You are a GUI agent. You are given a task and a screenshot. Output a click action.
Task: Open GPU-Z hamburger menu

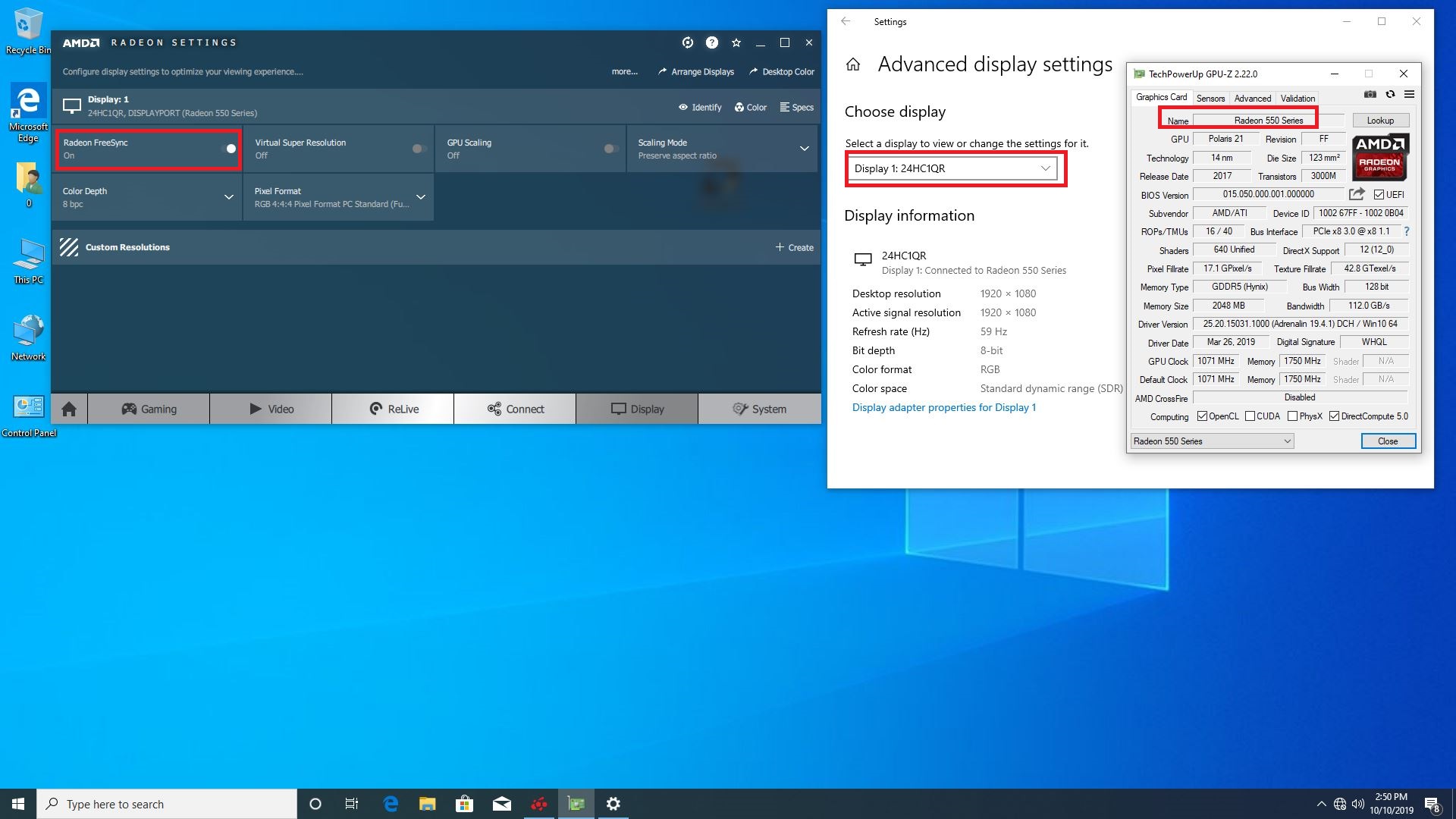point(1409,95)
